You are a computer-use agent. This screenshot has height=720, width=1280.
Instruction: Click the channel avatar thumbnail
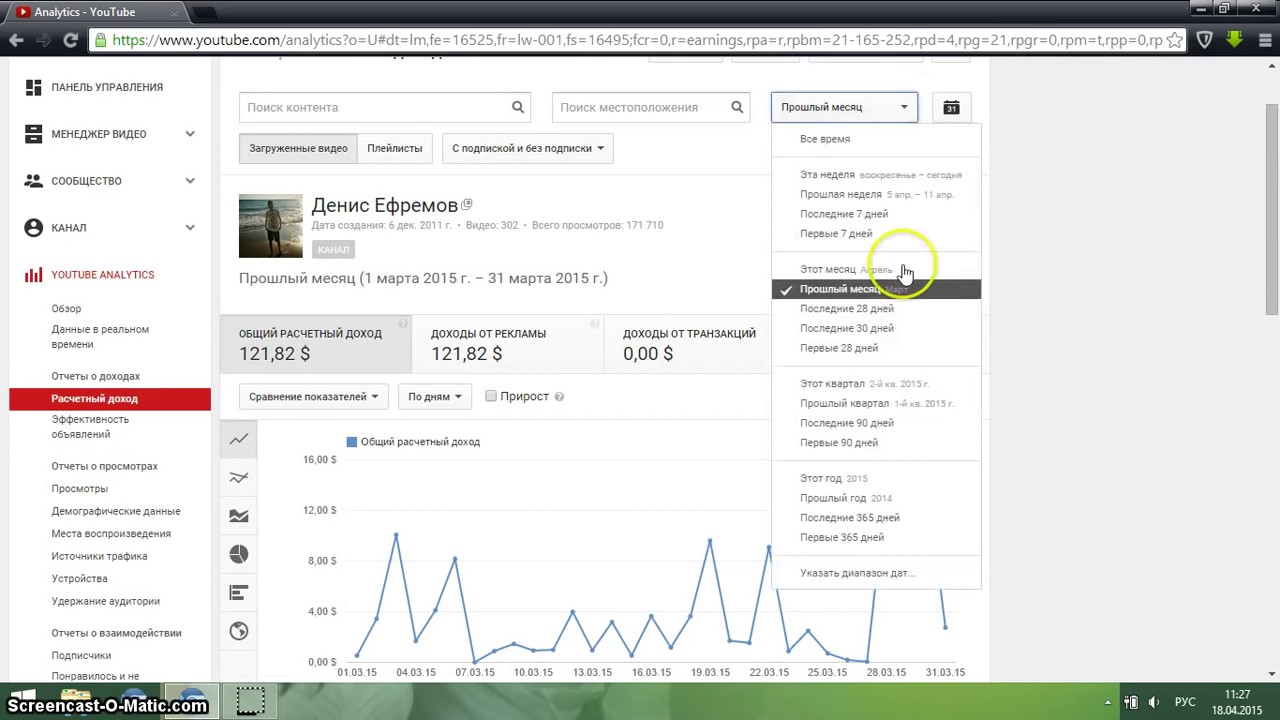coord(270,226)
